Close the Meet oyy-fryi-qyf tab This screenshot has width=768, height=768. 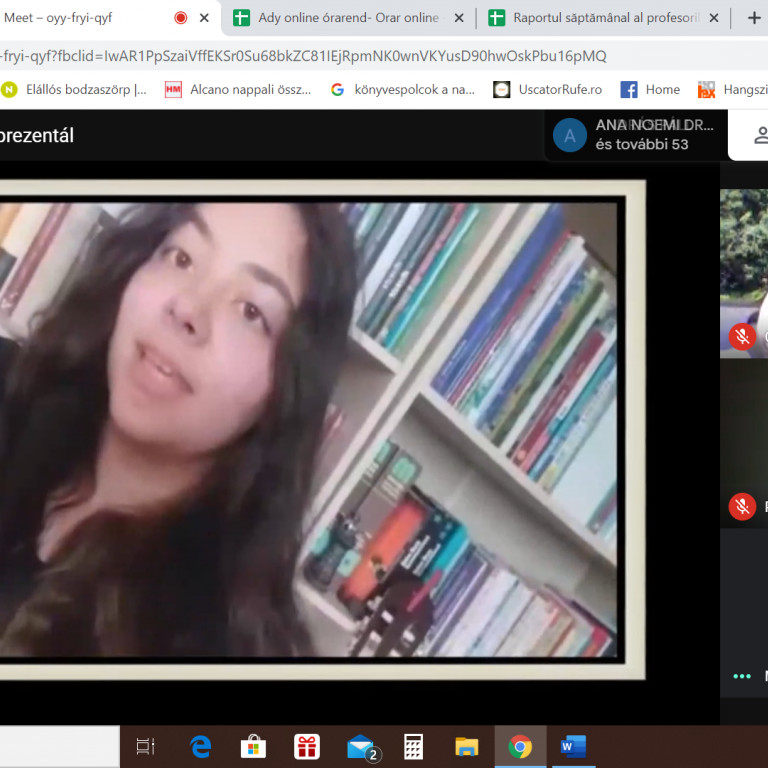coord(205,18)
